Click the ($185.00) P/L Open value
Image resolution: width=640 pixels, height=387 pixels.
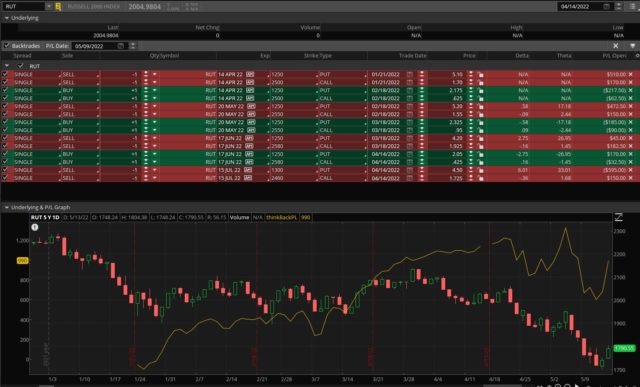click(x=615, y=122)
